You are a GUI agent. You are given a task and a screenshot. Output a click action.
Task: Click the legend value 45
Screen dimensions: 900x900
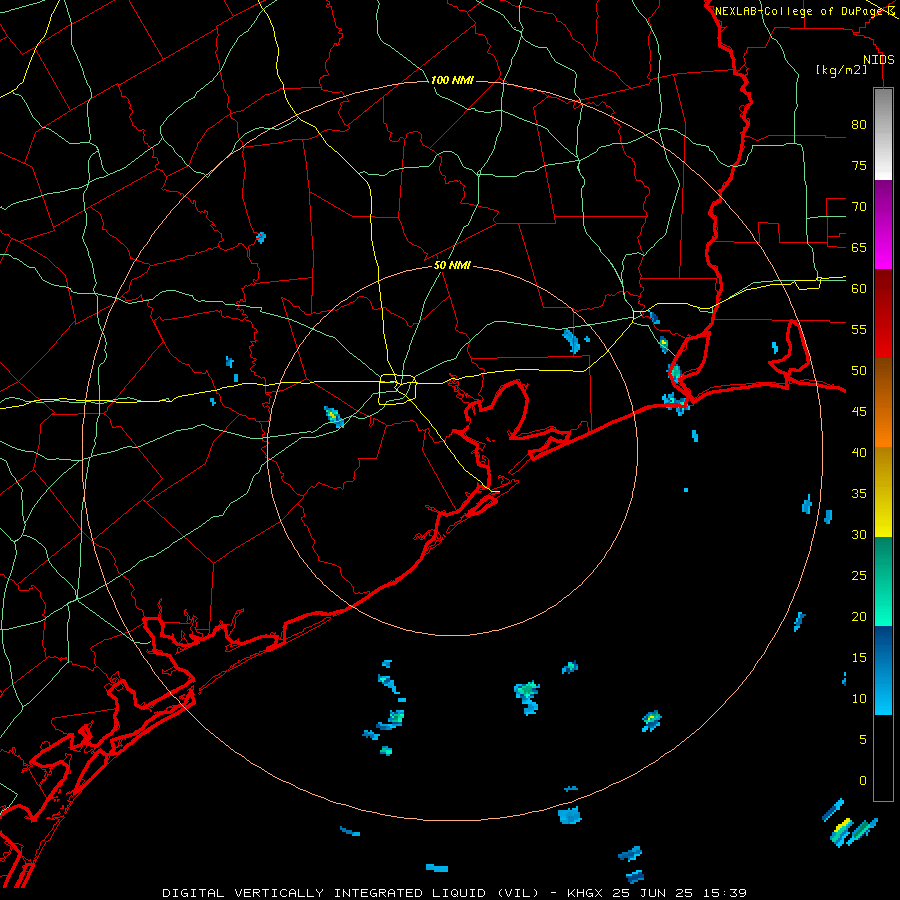(x=859, y=412)
